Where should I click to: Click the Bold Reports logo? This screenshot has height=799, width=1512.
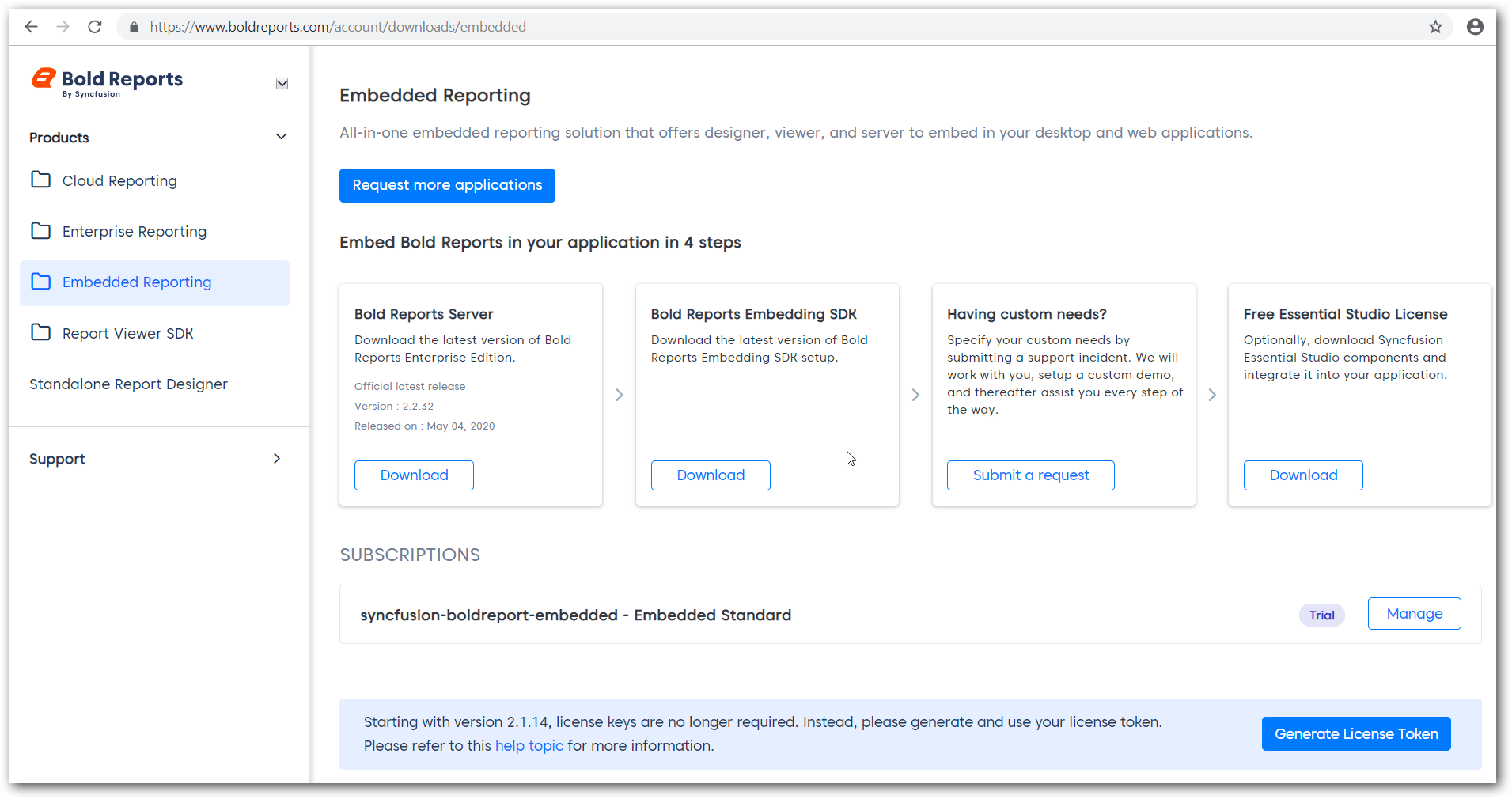pyautogui.click(x=107, y=81)
